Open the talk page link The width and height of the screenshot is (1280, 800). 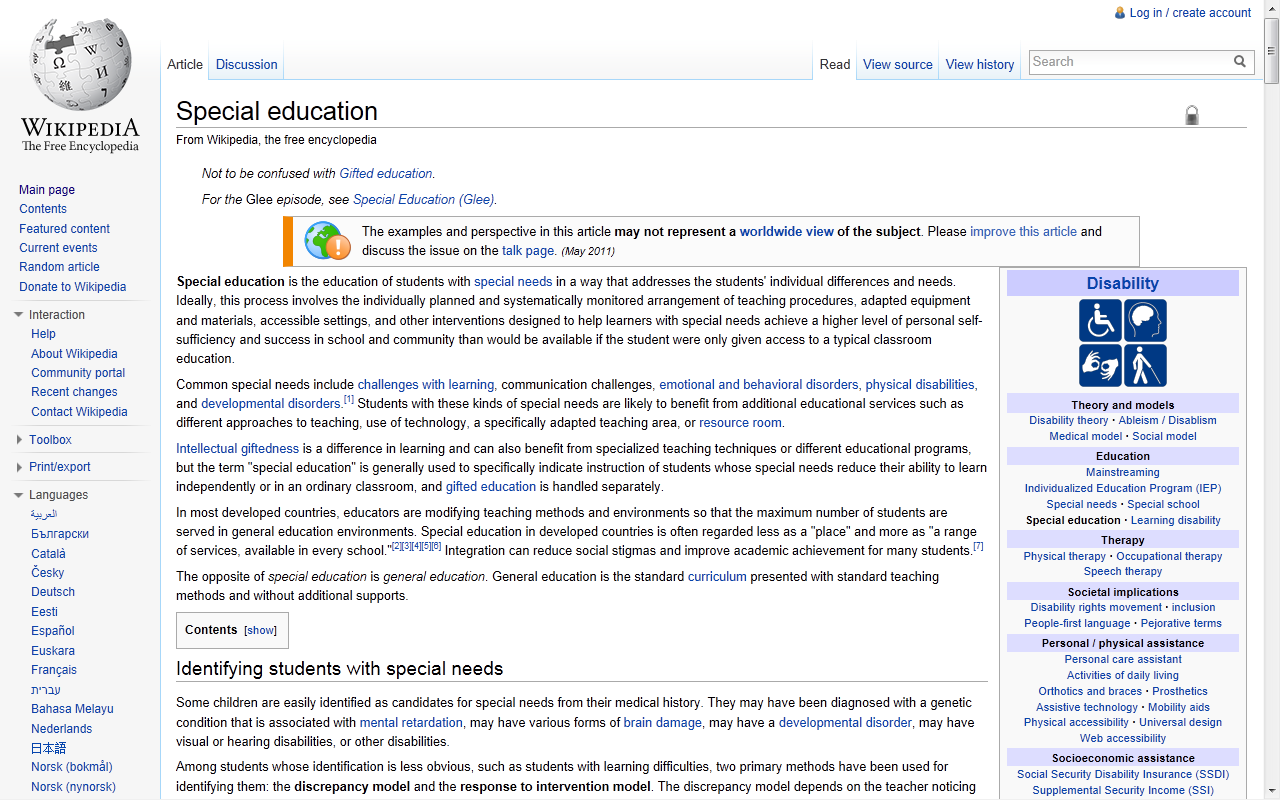(x=528, y=251)
